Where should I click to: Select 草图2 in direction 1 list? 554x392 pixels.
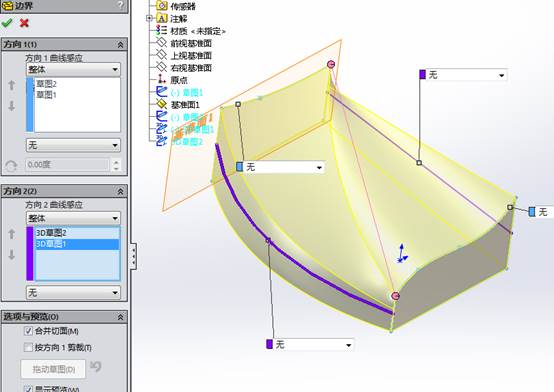pos(46,84)
